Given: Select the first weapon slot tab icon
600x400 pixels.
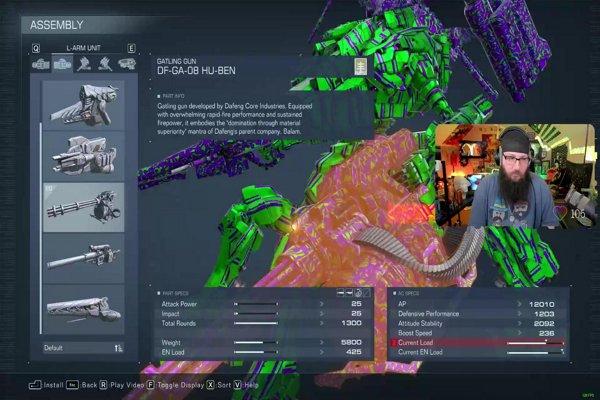Looking at the screenshot, I should 41,64.
